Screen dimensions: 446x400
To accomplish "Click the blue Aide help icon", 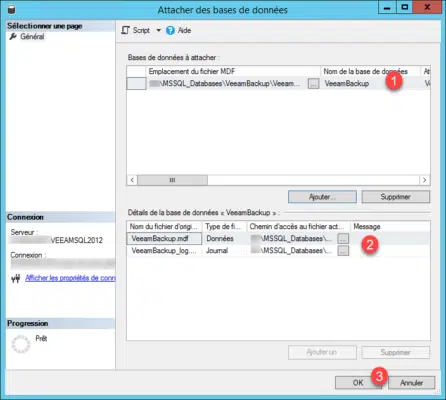I will click(170, 30).
